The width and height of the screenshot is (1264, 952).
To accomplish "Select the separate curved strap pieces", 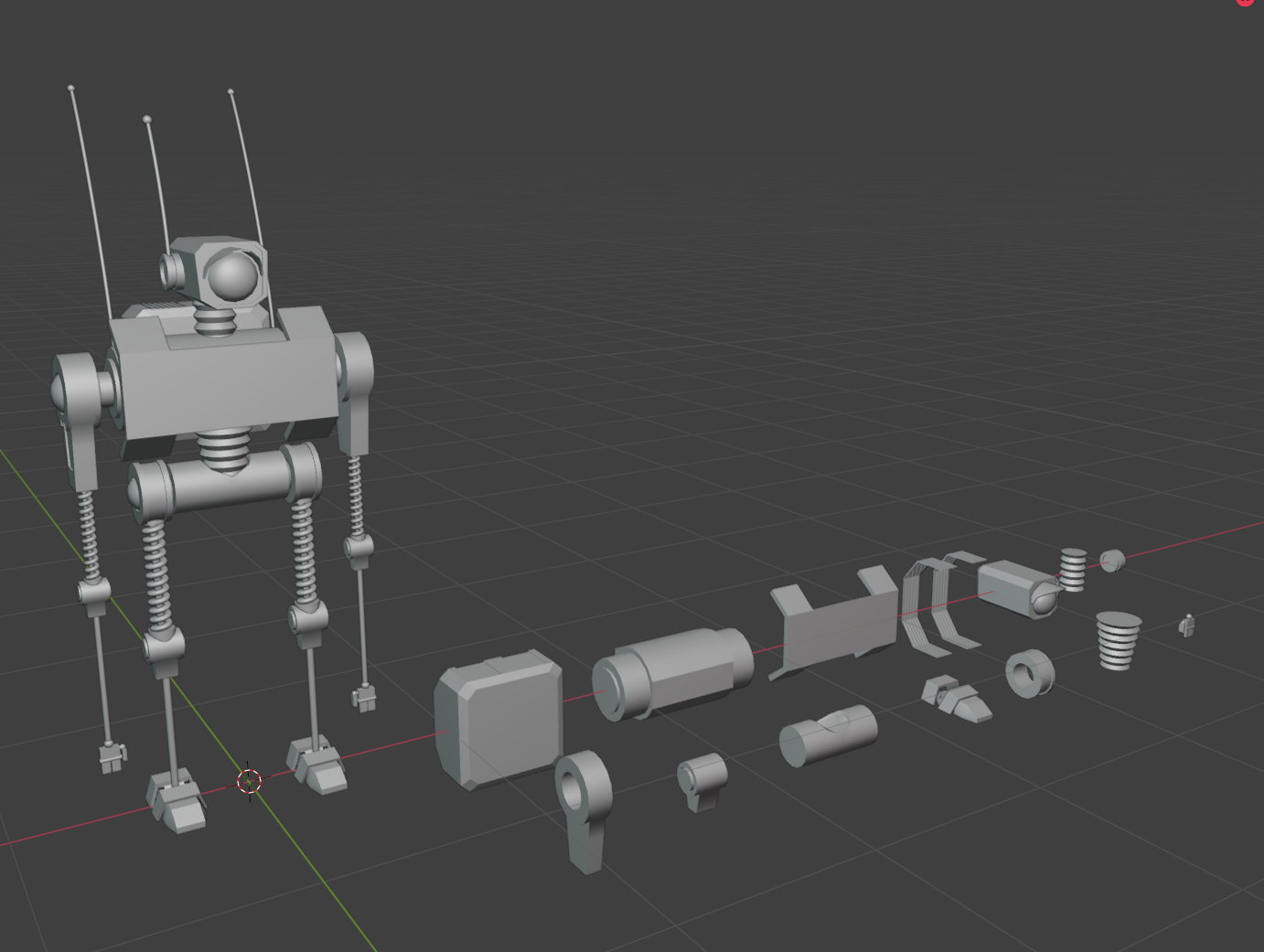I will (x=942, y=603).
